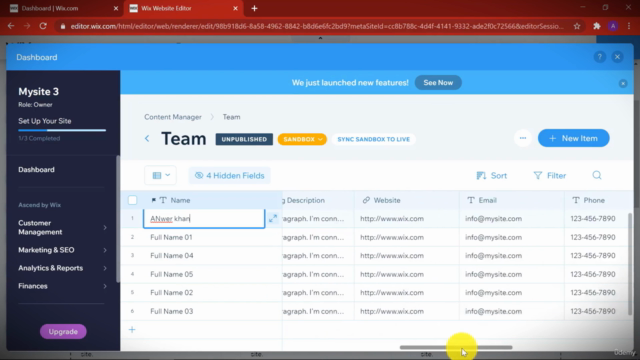This screenshot has width=640, height=360.
Task: Close the Dashboard panel
Action: (x=617, y=57)
